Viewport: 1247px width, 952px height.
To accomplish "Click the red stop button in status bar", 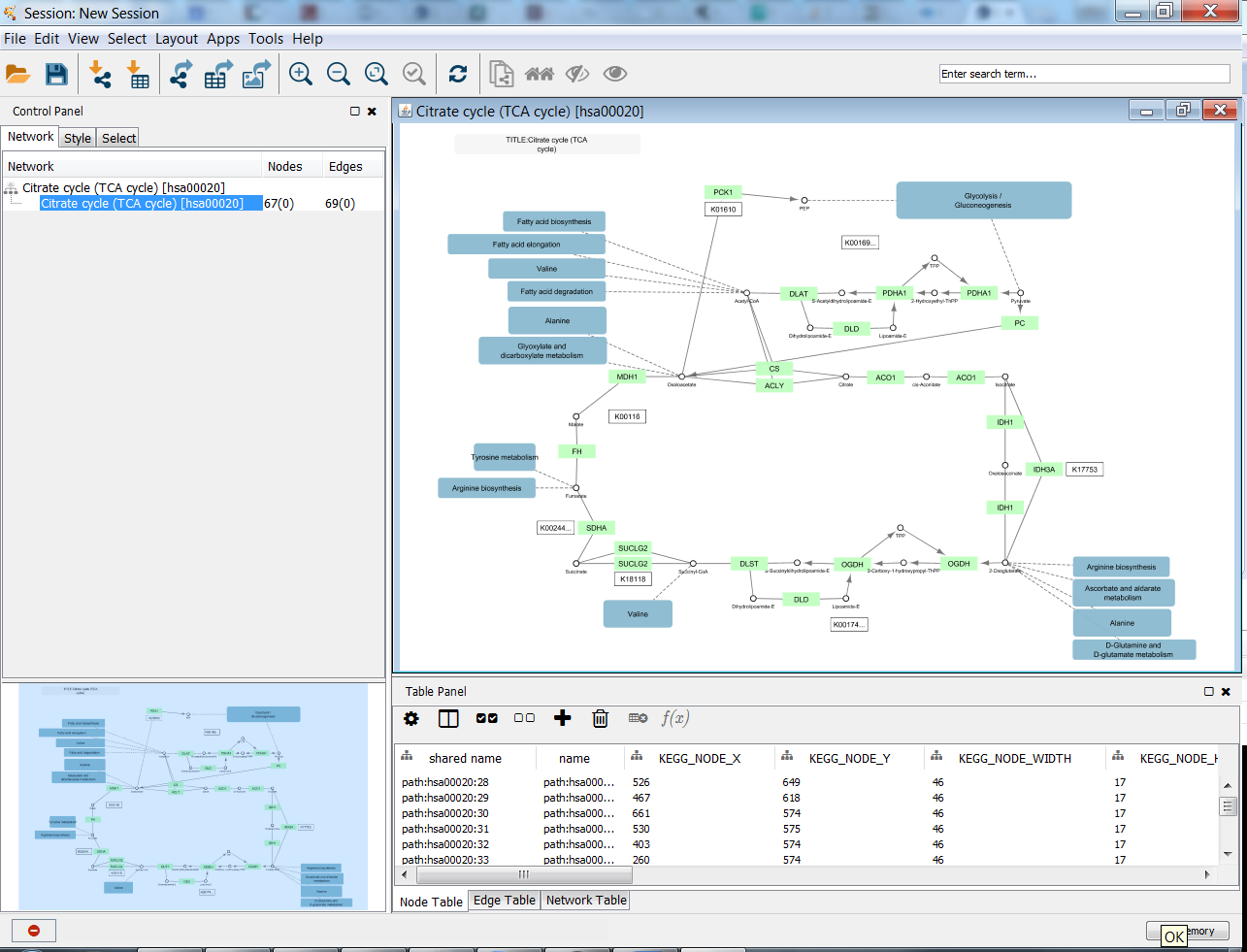I will [x=34, y=931].
